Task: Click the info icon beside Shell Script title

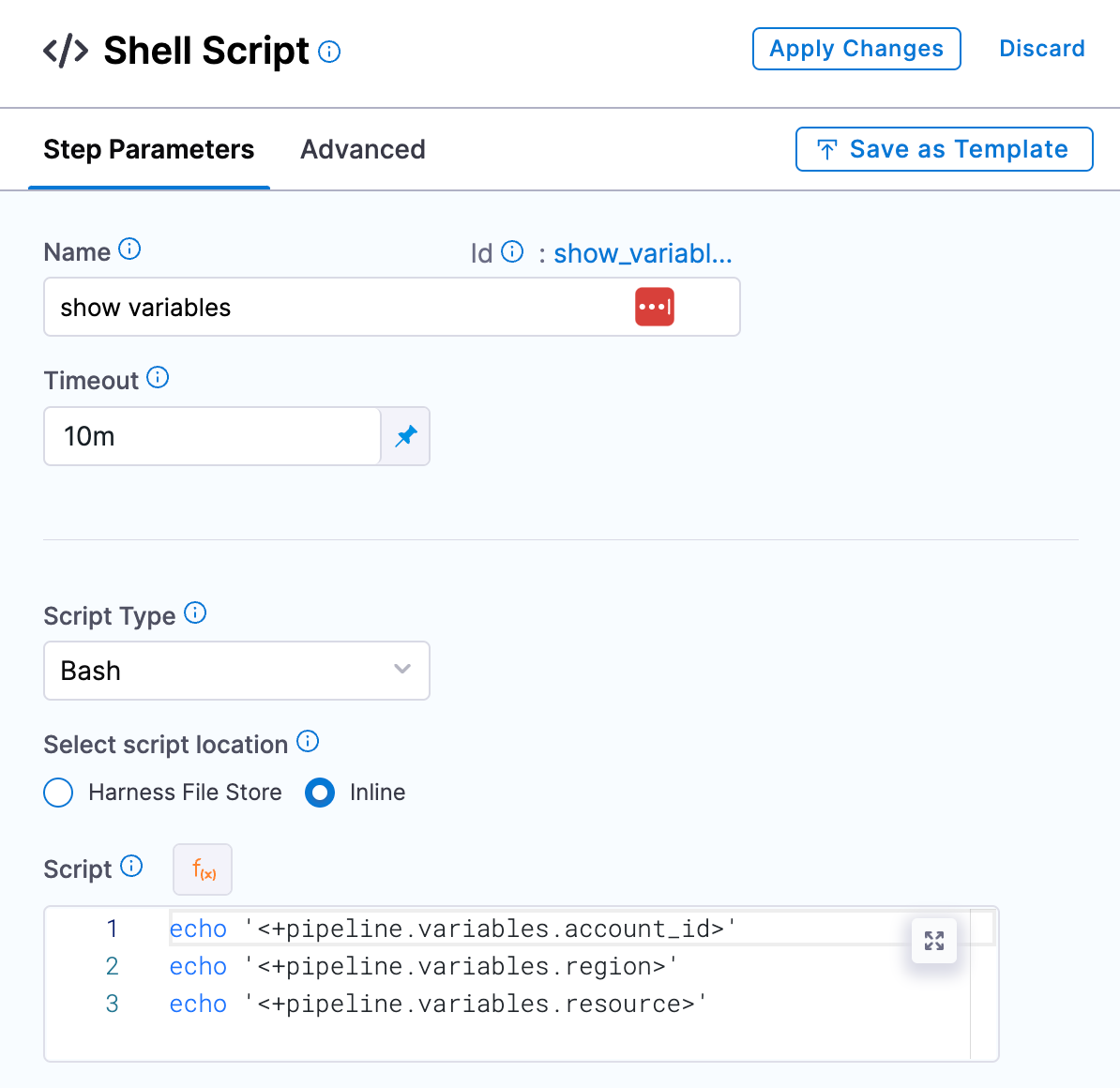Action: (x=329, y=53)
